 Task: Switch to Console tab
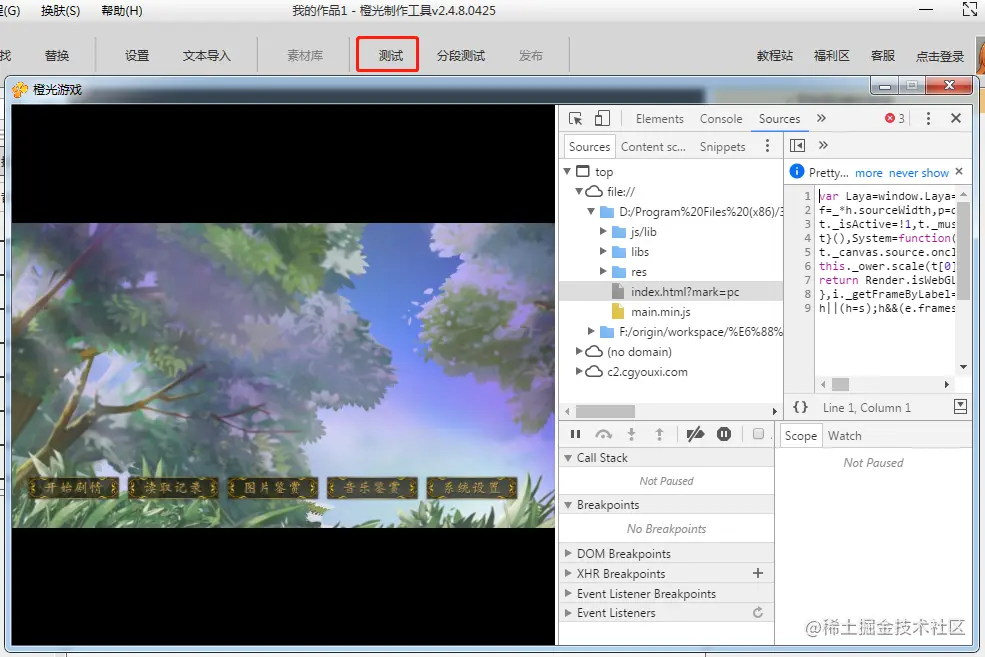click(x=721, y=119)
